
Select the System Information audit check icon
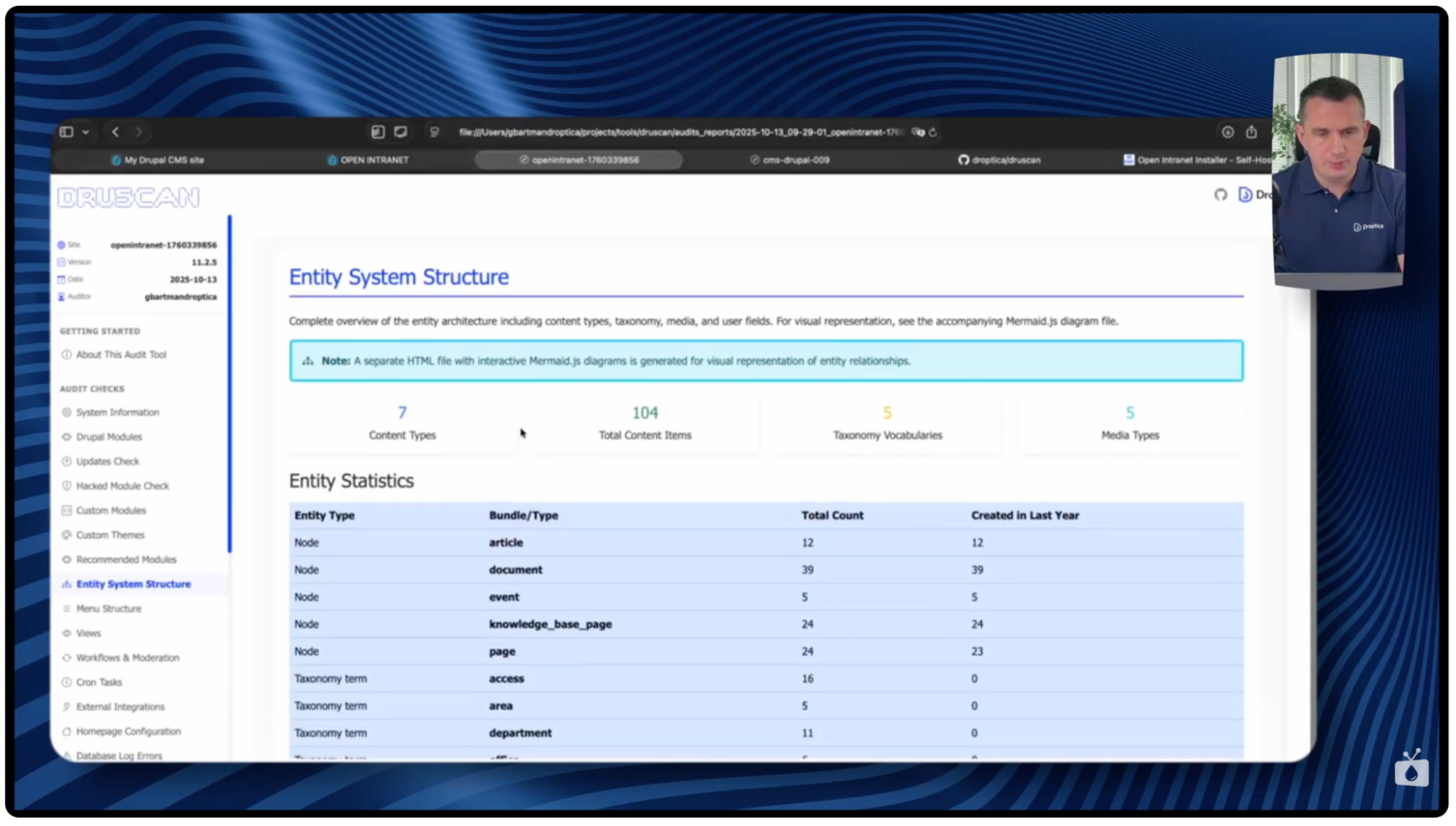click(66, 412)
